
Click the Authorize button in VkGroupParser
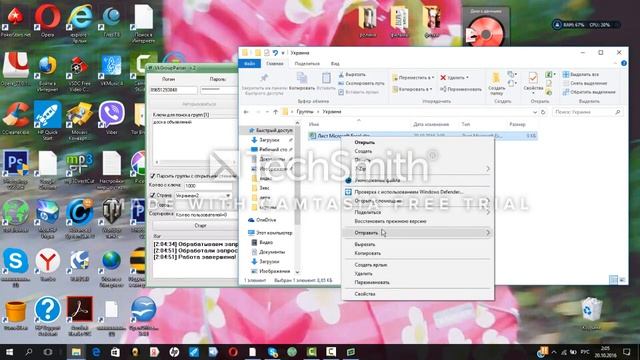pyautogui.click(x=196, y=104)
